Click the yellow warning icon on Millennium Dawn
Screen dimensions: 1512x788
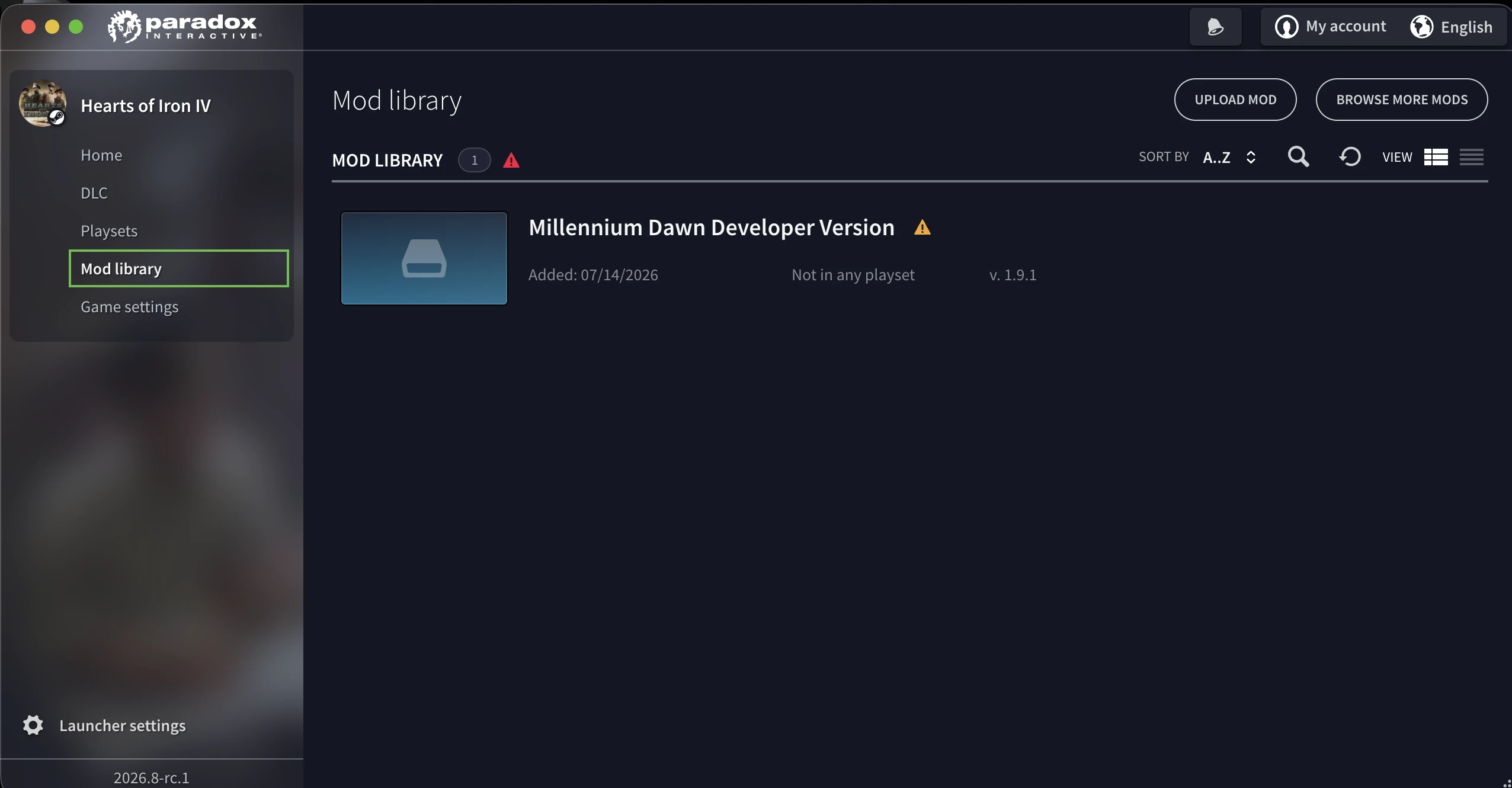click(922, 228)
